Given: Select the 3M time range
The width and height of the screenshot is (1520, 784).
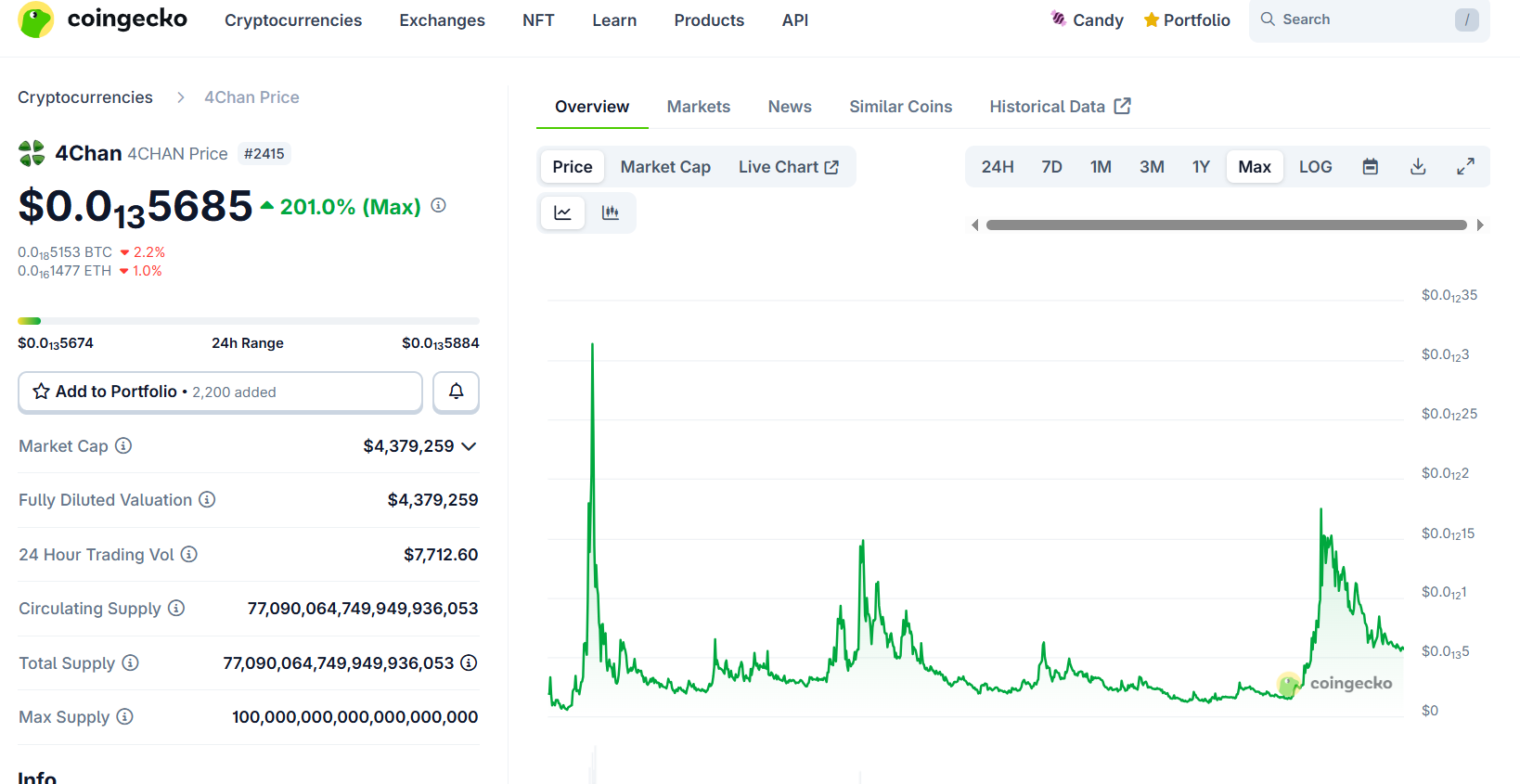Looking at the screenshot, I should point(1152,167).
